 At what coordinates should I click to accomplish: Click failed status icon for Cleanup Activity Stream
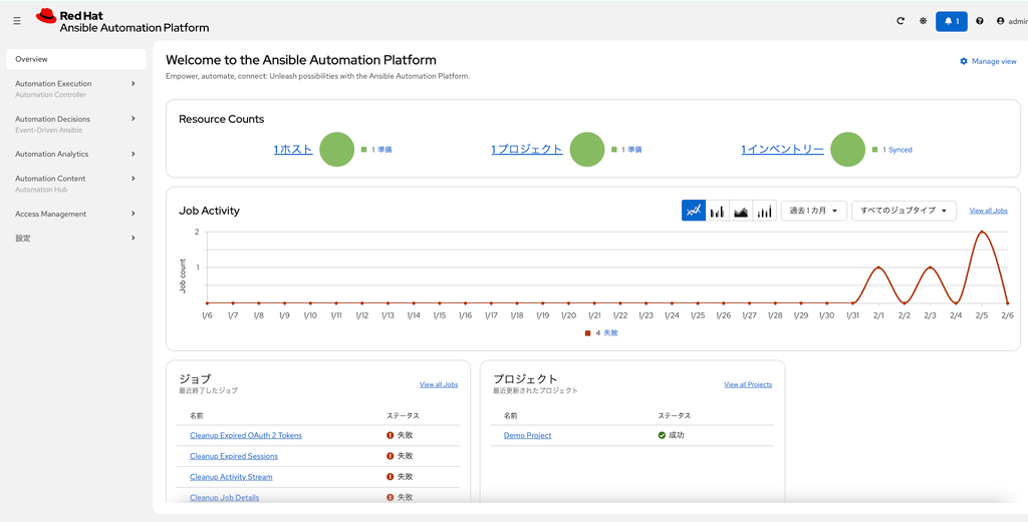coord(390,477)
